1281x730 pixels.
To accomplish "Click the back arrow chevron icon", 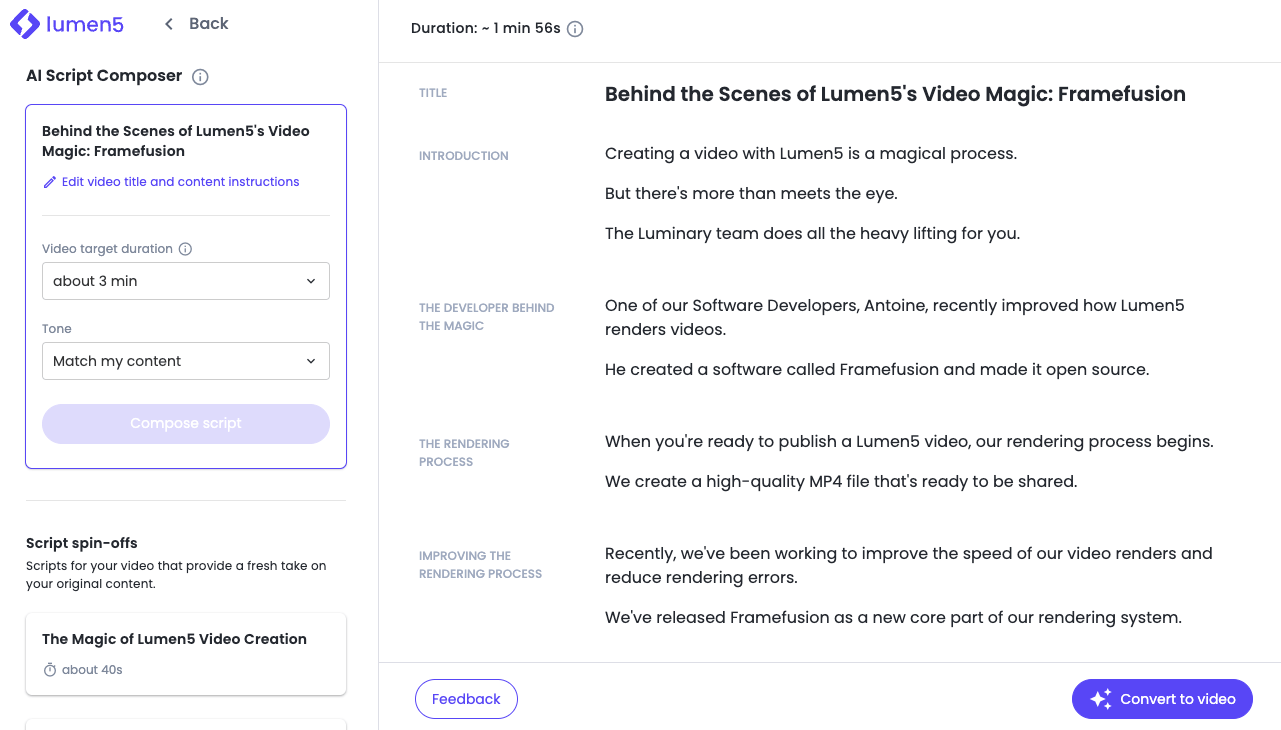I will tap(169, 24).
